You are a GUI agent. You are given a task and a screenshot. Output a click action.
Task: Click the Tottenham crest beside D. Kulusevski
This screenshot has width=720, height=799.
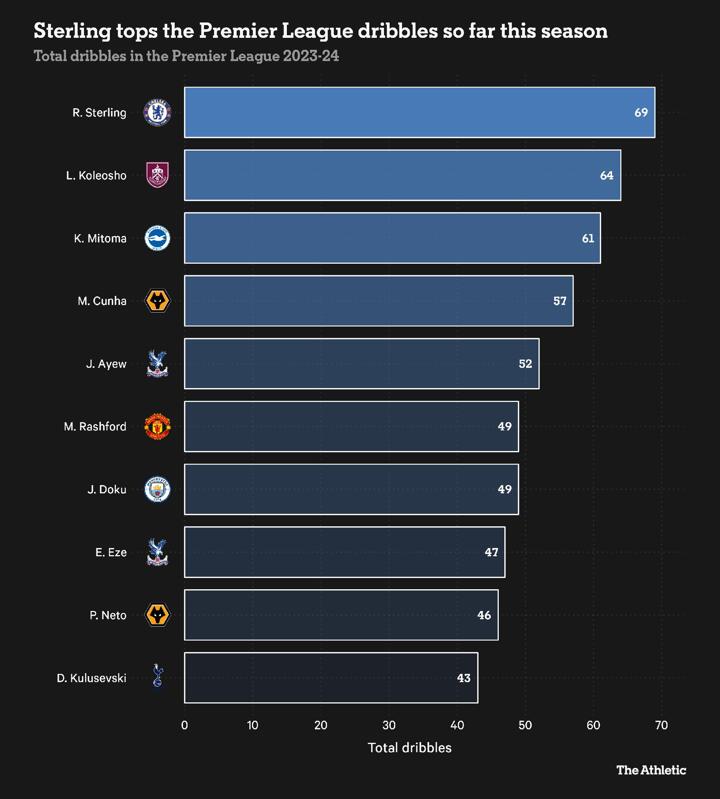(158, 678)
